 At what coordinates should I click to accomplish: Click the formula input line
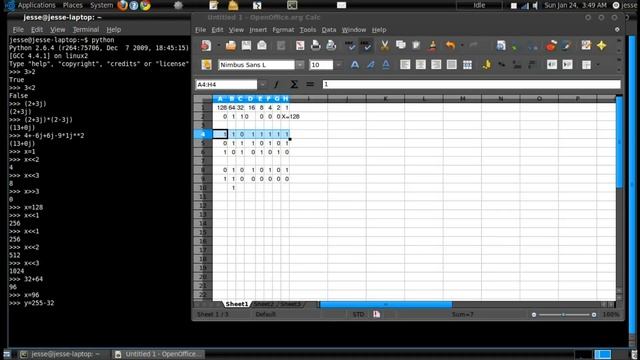click(471, 84)
